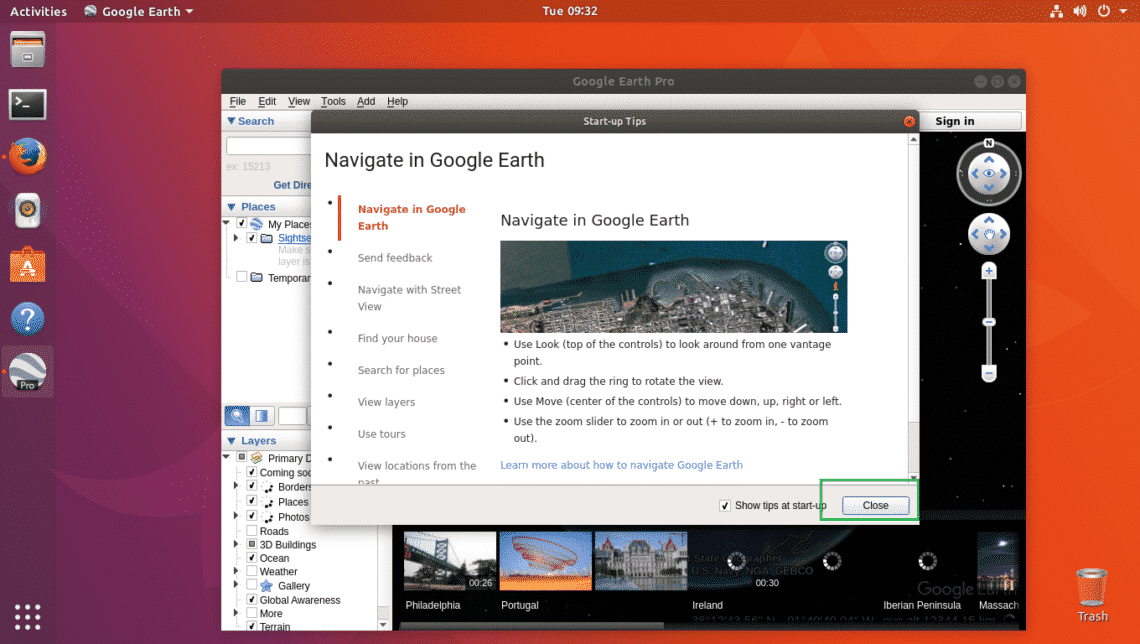Image resolution: width=1140 pixels, height=644 pixels.
Task: Open Files from the Ubuntu dock
Action: pos(28,50)
